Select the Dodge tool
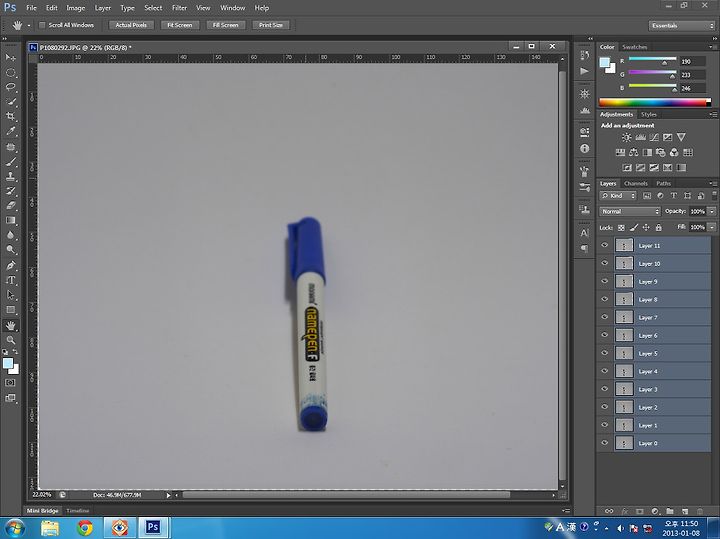720x539 pixels. [10, 250]
